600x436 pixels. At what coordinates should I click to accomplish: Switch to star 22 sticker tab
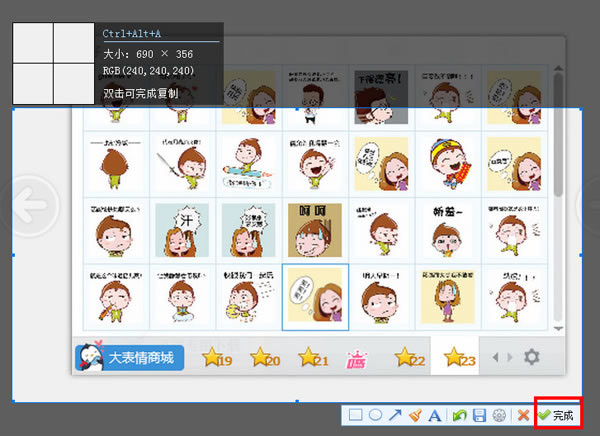click(410, 358)
